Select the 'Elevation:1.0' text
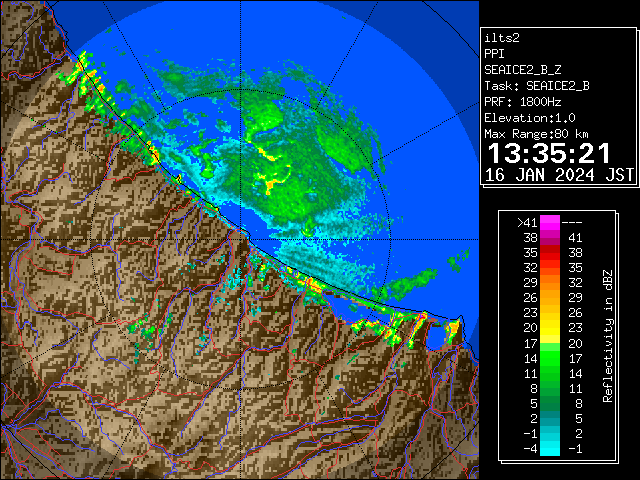The width and height of the screenshot is (640, 480). pos(530,118)
